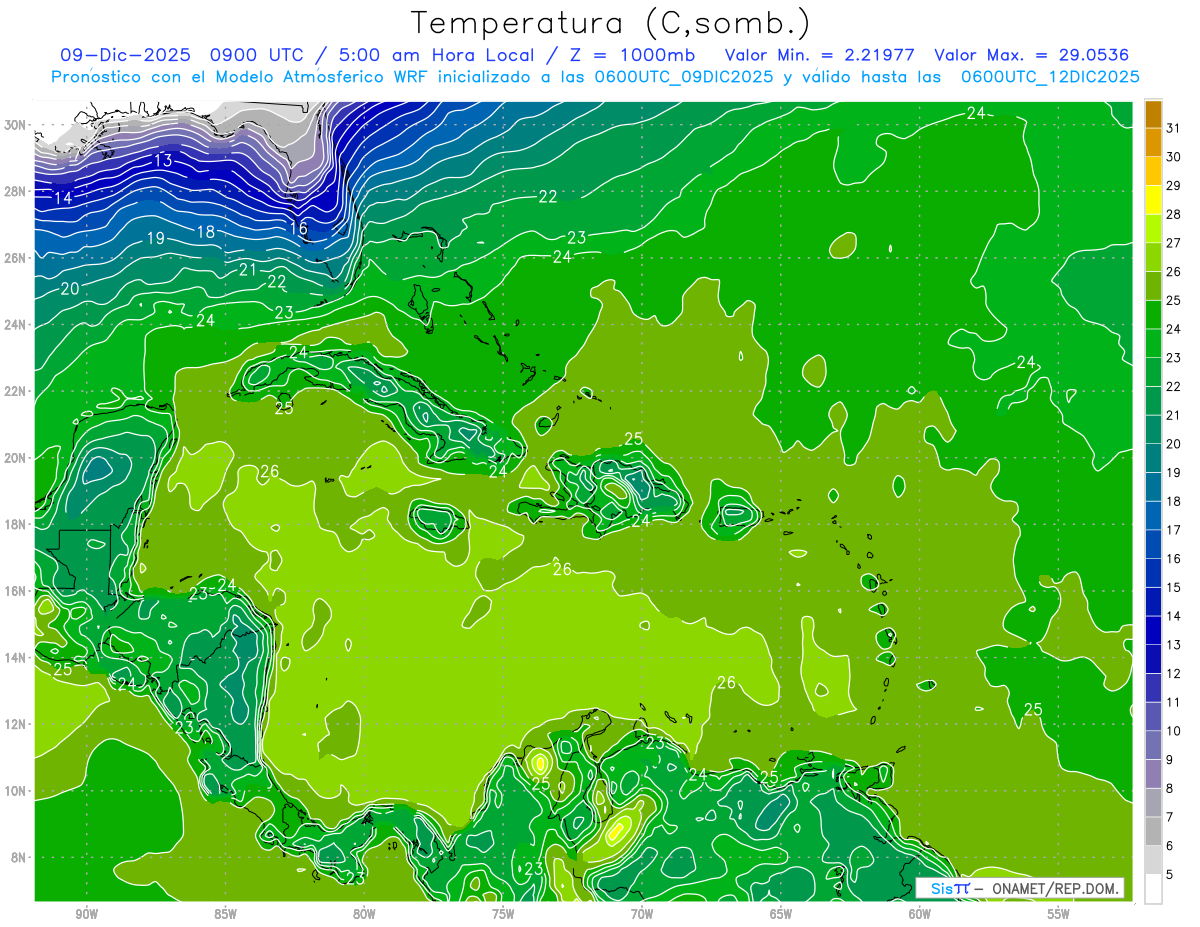Click the "80W" longitude axis label
This screenshot has width=1200, height=927.
click(x=364, y=916)
